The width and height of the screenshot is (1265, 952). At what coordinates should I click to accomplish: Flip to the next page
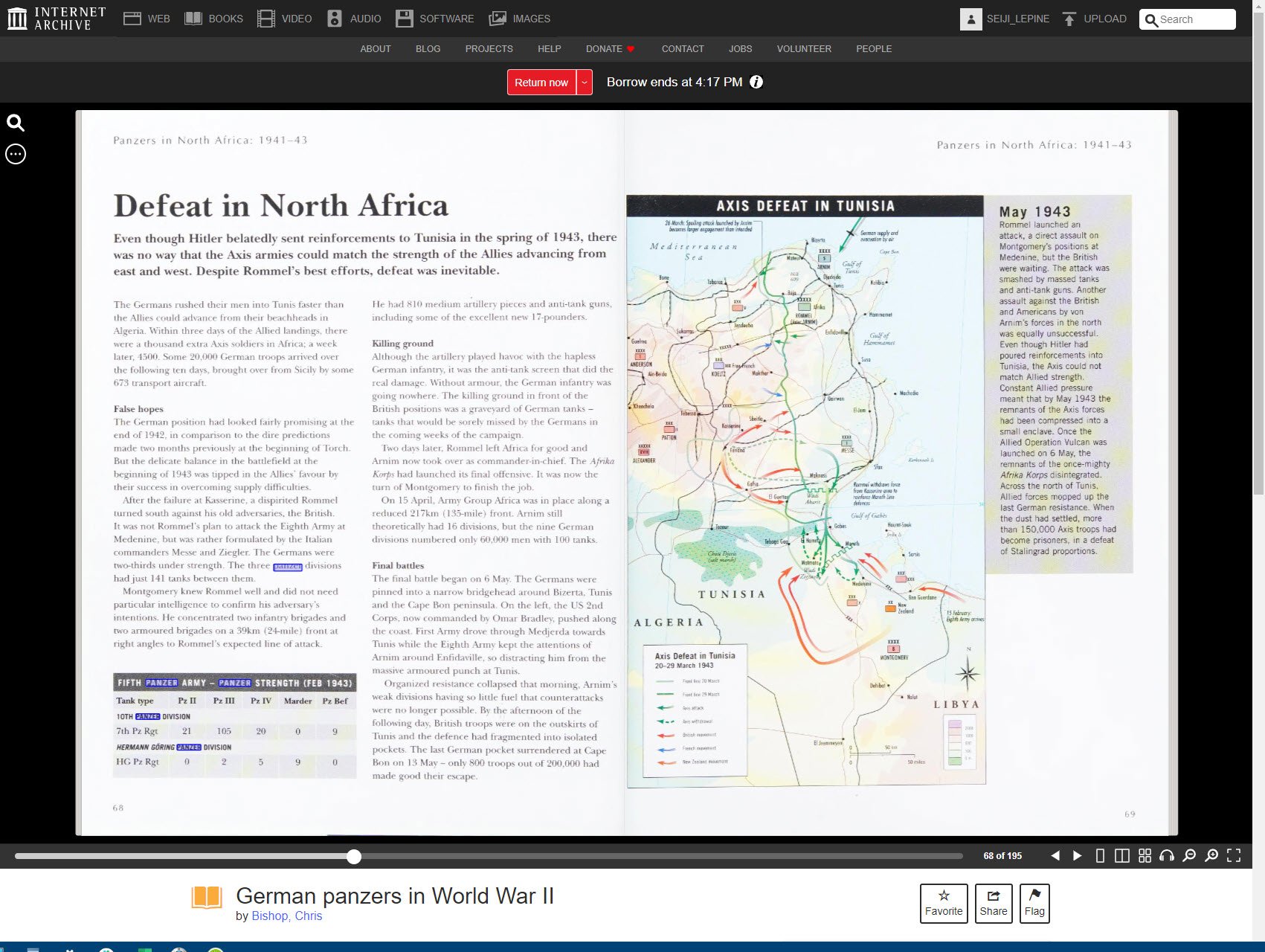coord(1077,856)
